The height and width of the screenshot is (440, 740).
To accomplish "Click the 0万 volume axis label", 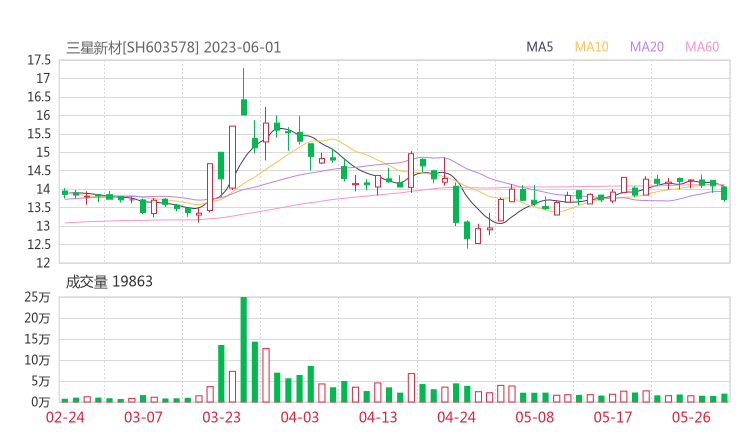I will pyautogui.click(x=41, y=402).
